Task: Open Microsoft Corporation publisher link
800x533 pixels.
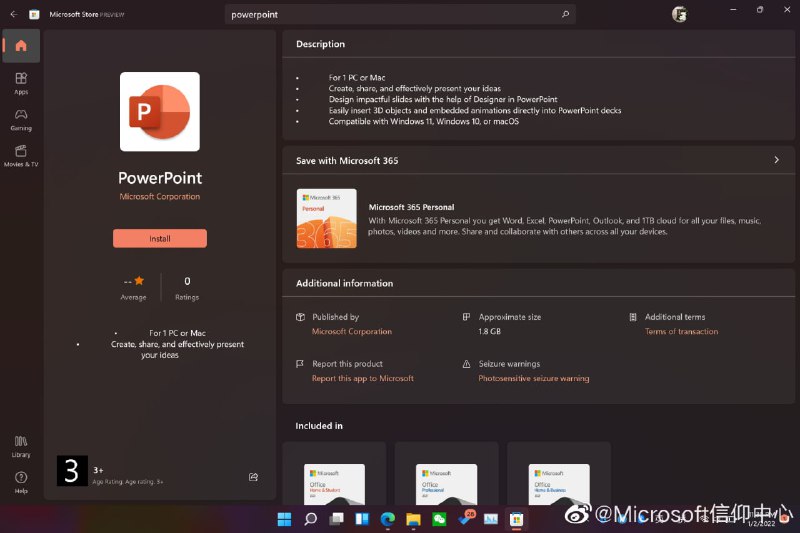Action: 352,331
